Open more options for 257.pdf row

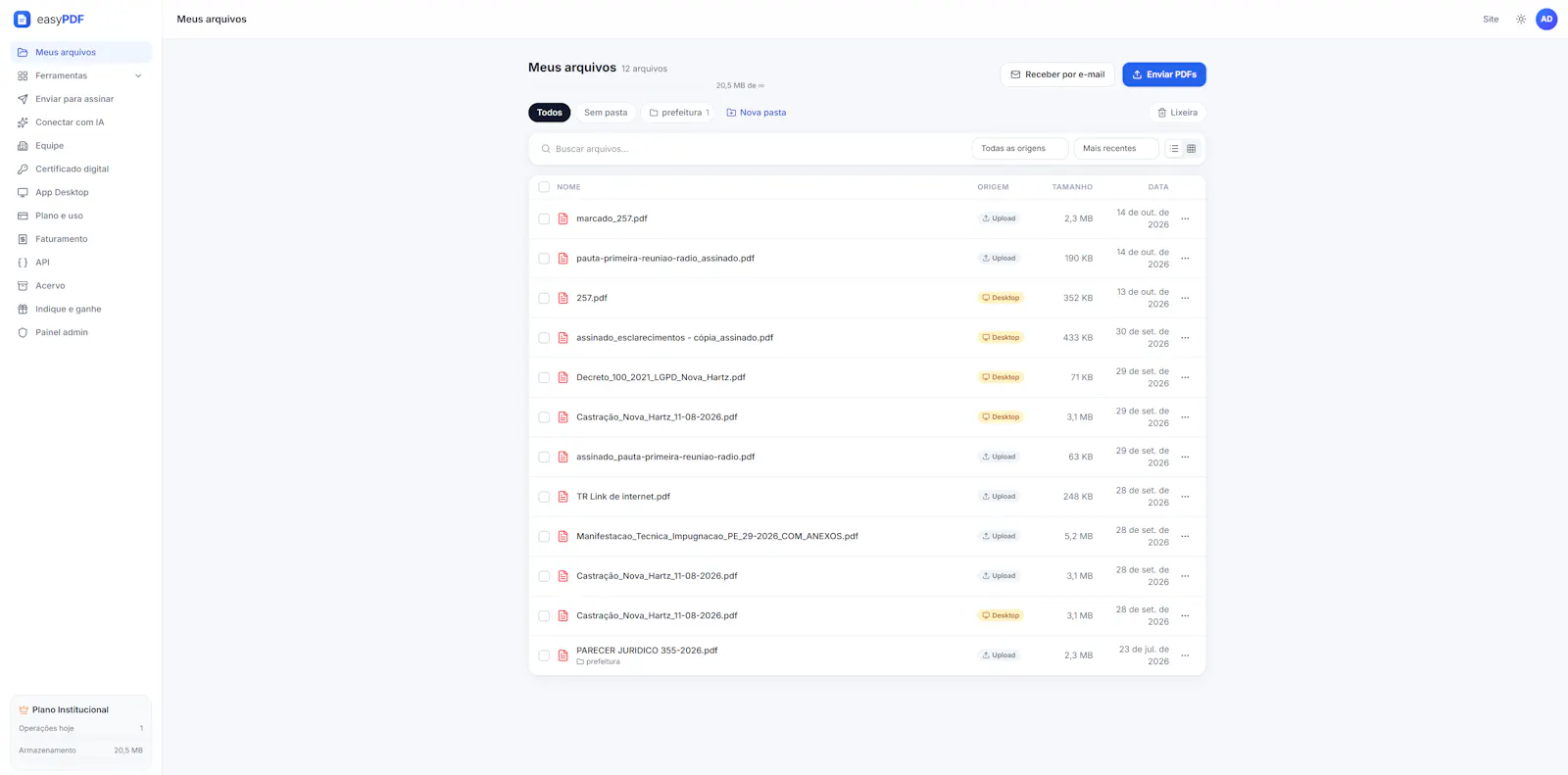click(x=1185, y=298)
